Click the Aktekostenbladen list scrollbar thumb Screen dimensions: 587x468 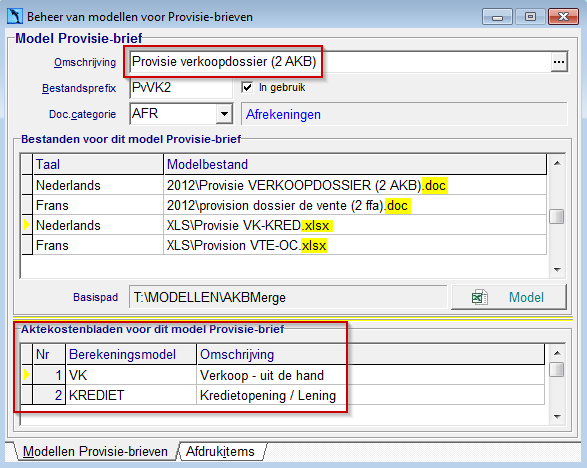557,369
